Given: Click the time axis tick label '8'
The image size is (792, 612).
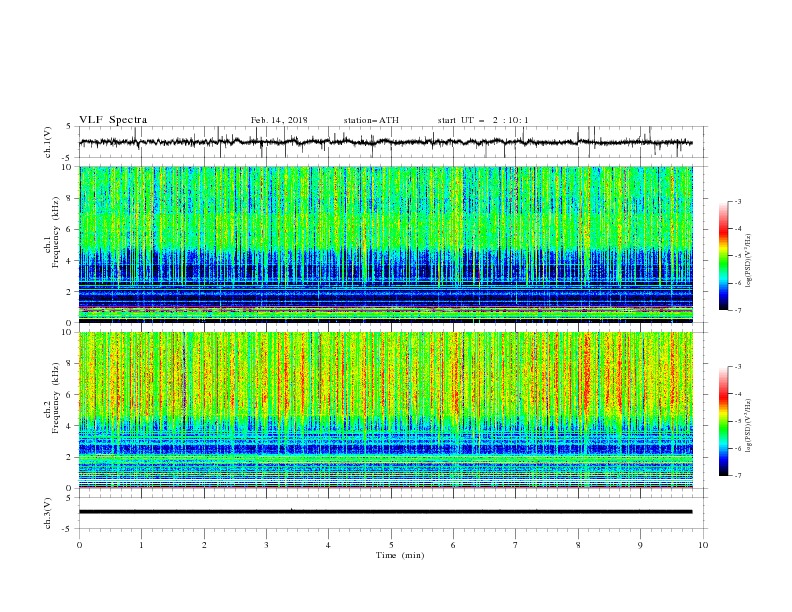Looking at the screenshot, I should (x=578, y=545).
